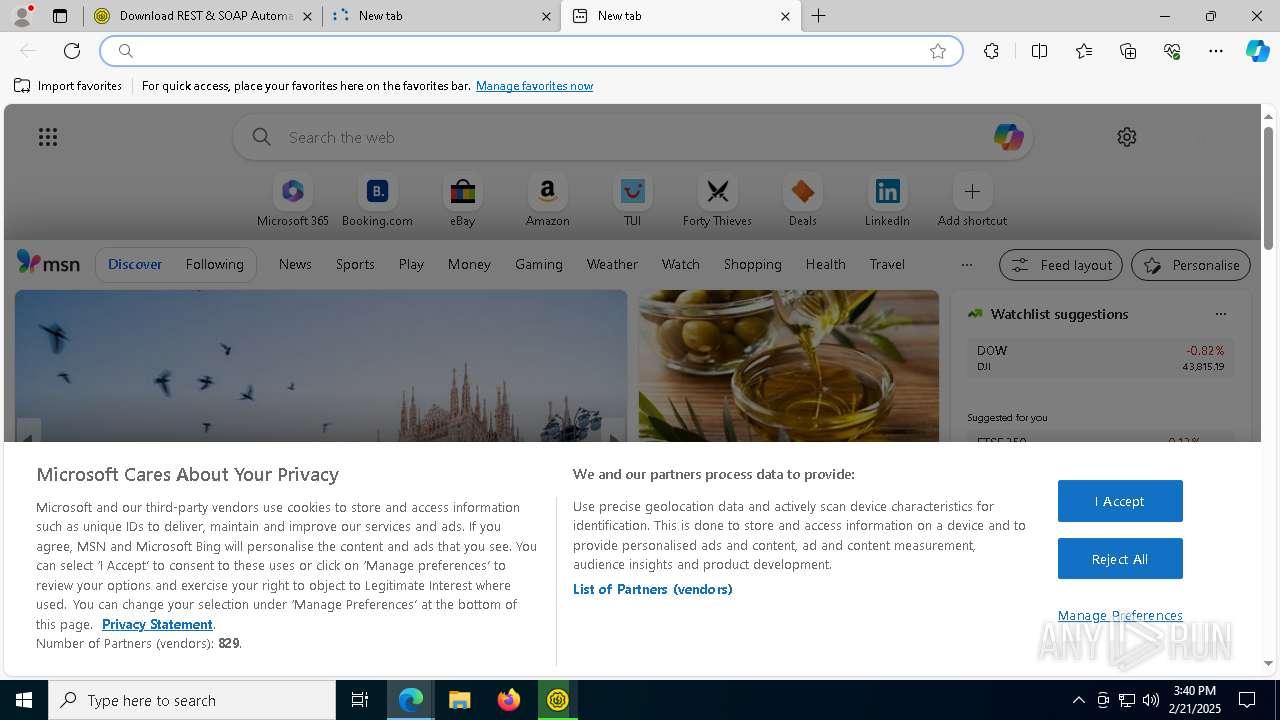Add this page to favorites star
This screenshot has height=720, width=1280.
(x=938, y=51)
